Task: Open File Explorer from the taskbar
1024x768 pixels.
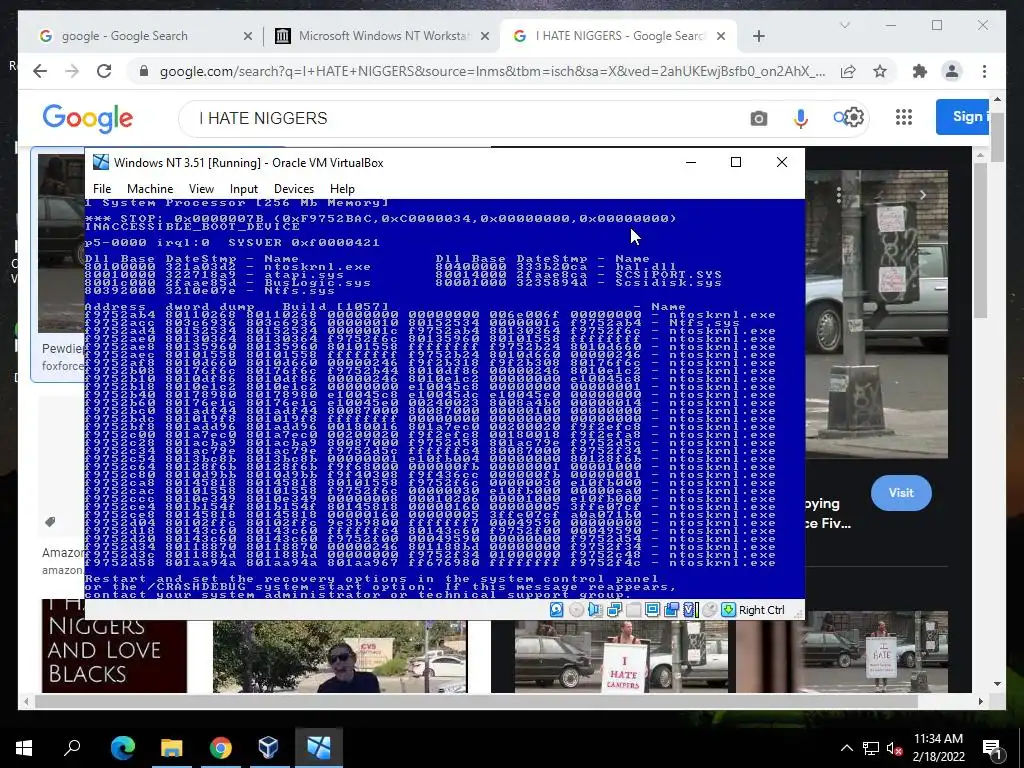Action: coord(171,748)
